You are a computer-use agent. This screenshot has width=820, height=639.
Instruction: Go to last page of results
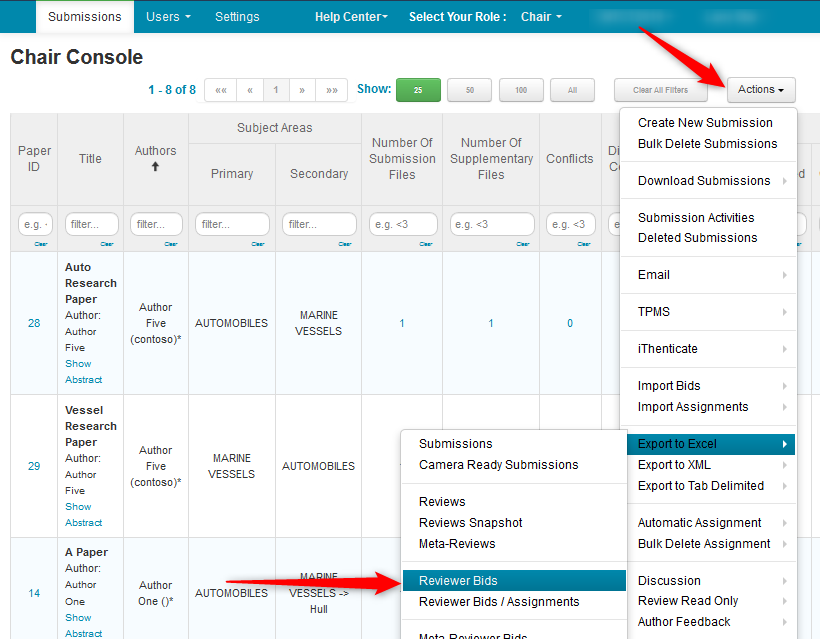click(331, 90)
